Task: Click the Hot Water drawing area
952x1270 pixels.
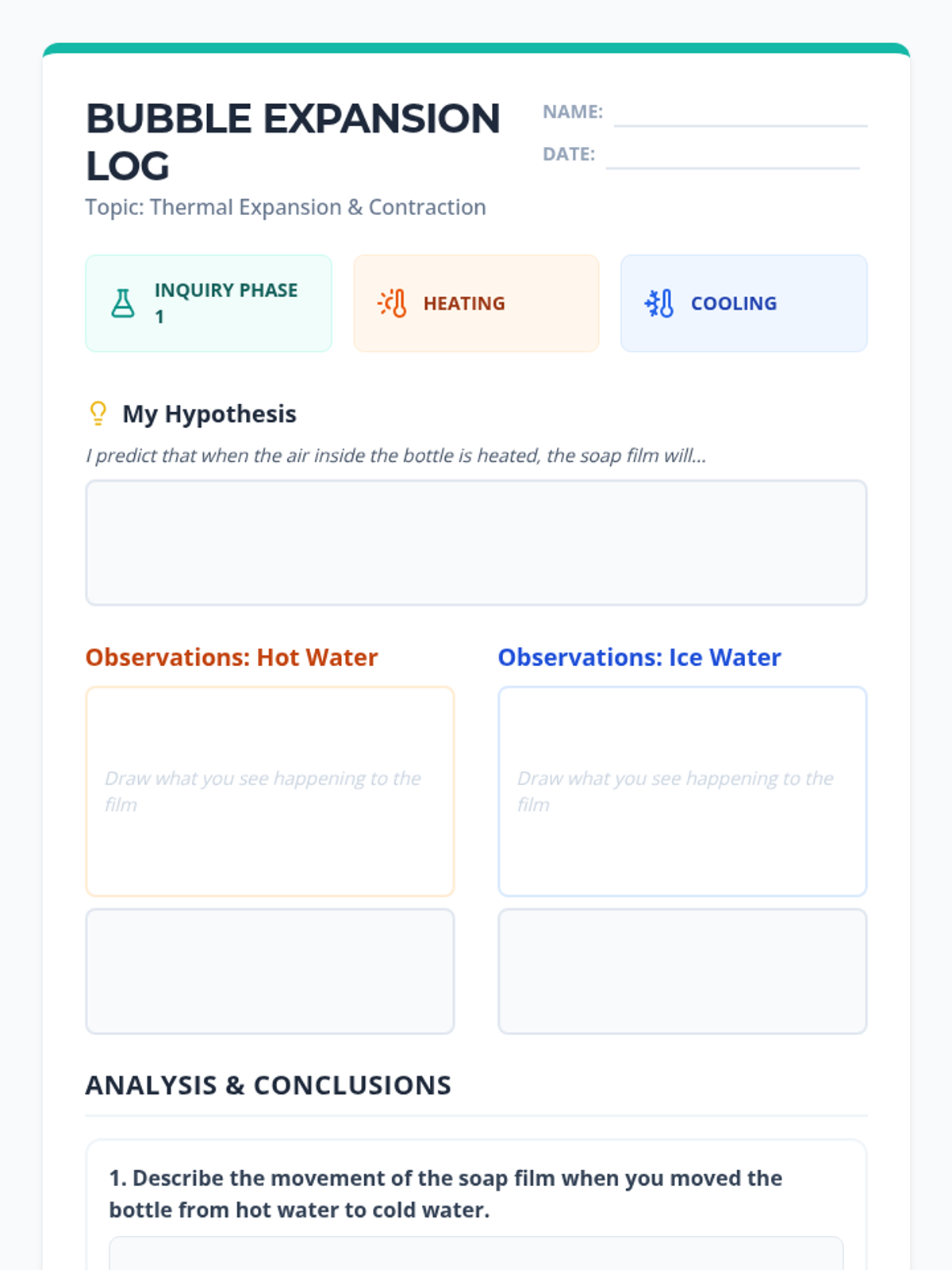Action: coord(270,791)
